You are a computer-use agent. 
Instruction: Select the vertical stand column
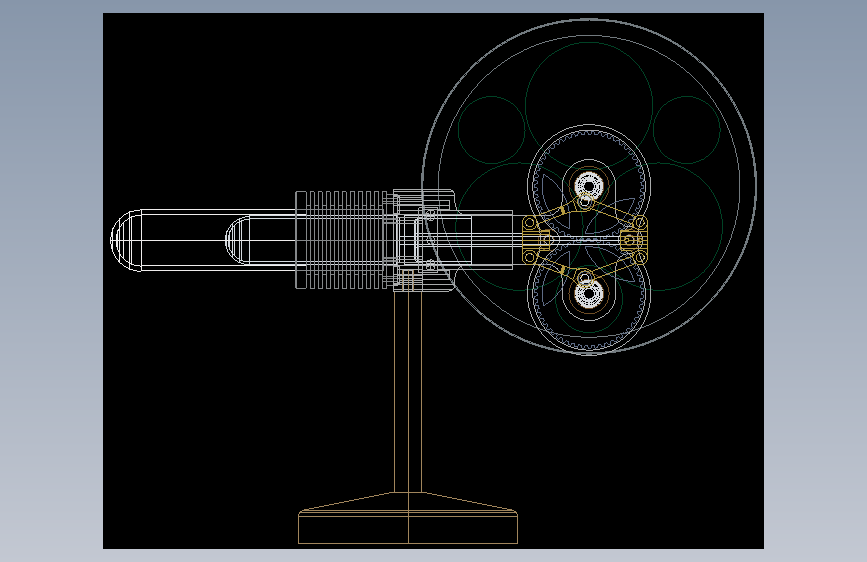408,391
